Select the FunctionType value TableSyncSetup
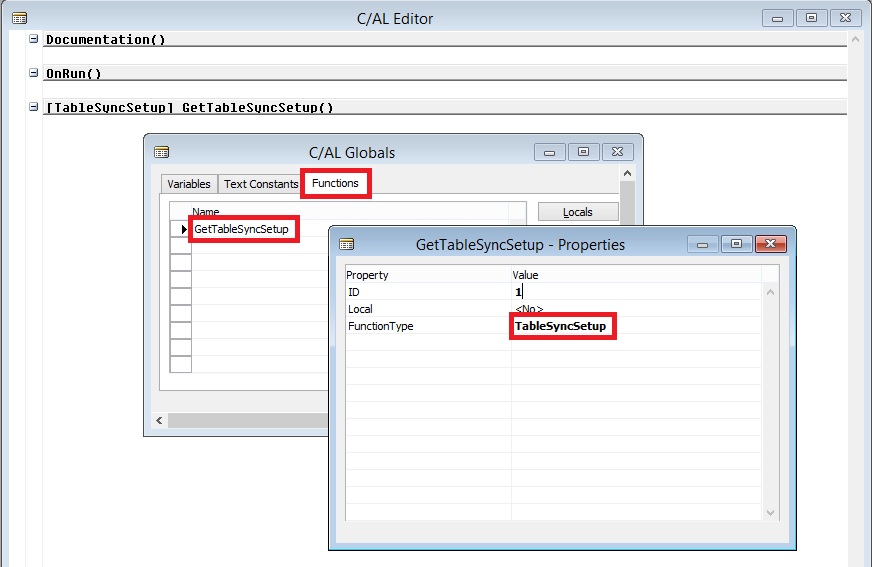Screen dimensions: 872x567 [x=561, y=326]
